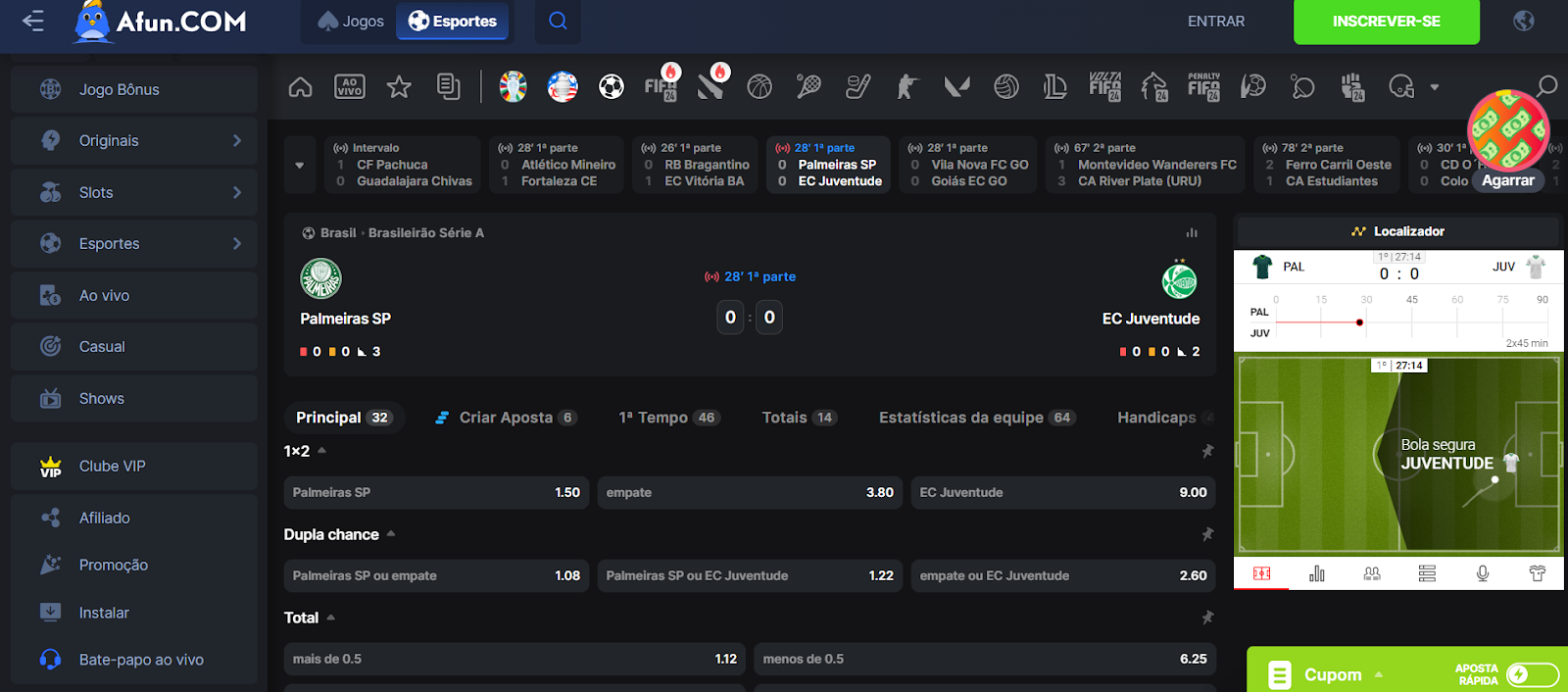This screenshot has height=692, width=1568.
Task: Expand the Cupom bet slip
Action: click(1379, 674)
